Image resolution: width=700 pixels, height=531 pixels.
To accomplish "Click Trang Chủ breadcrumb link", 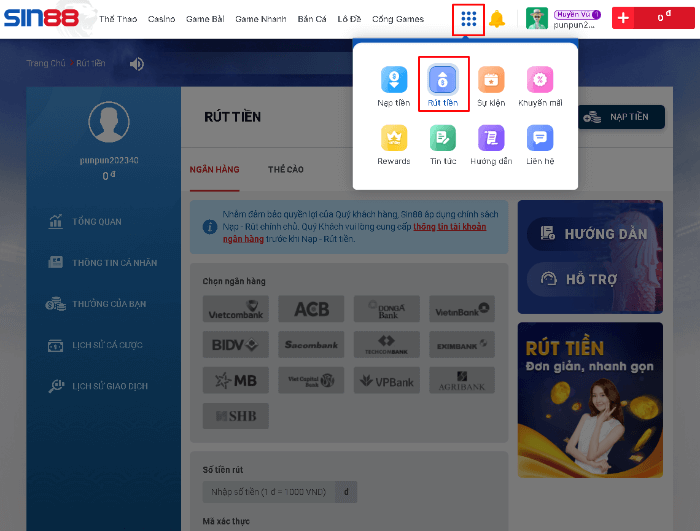I will pos(46,63).
